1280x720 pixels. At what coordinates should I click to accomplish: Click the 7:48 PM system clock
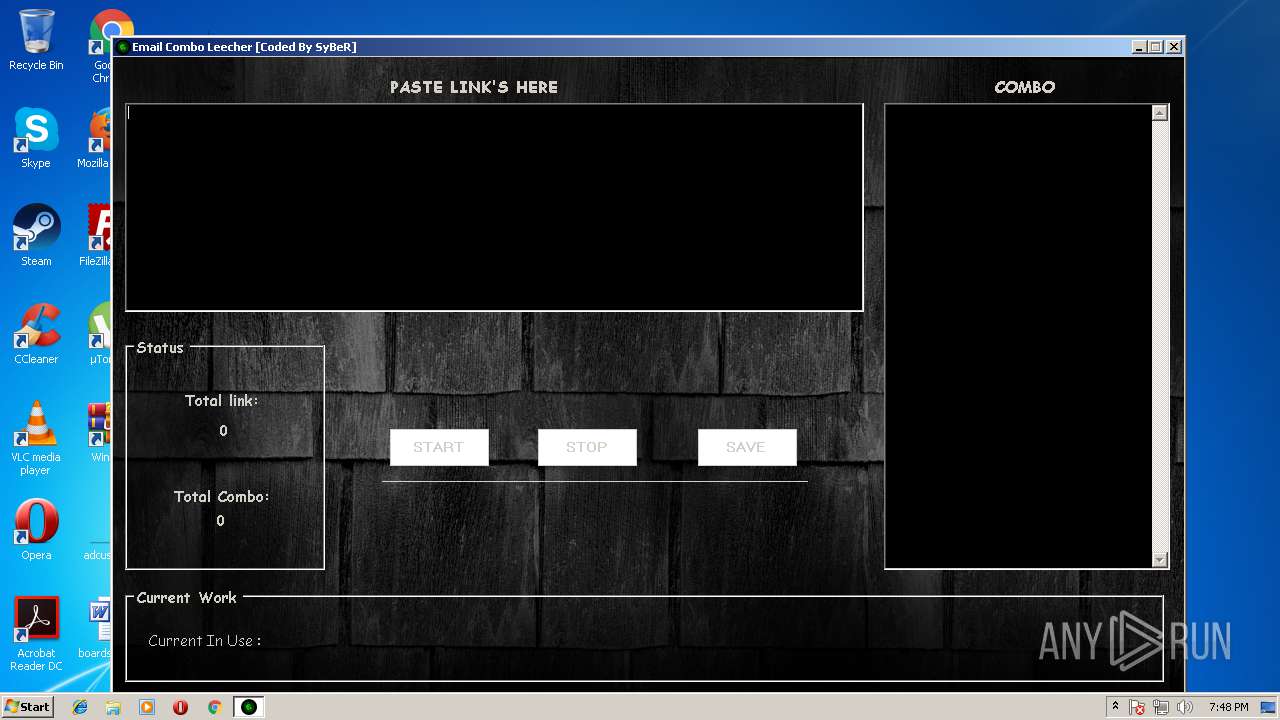point(1228,707)
